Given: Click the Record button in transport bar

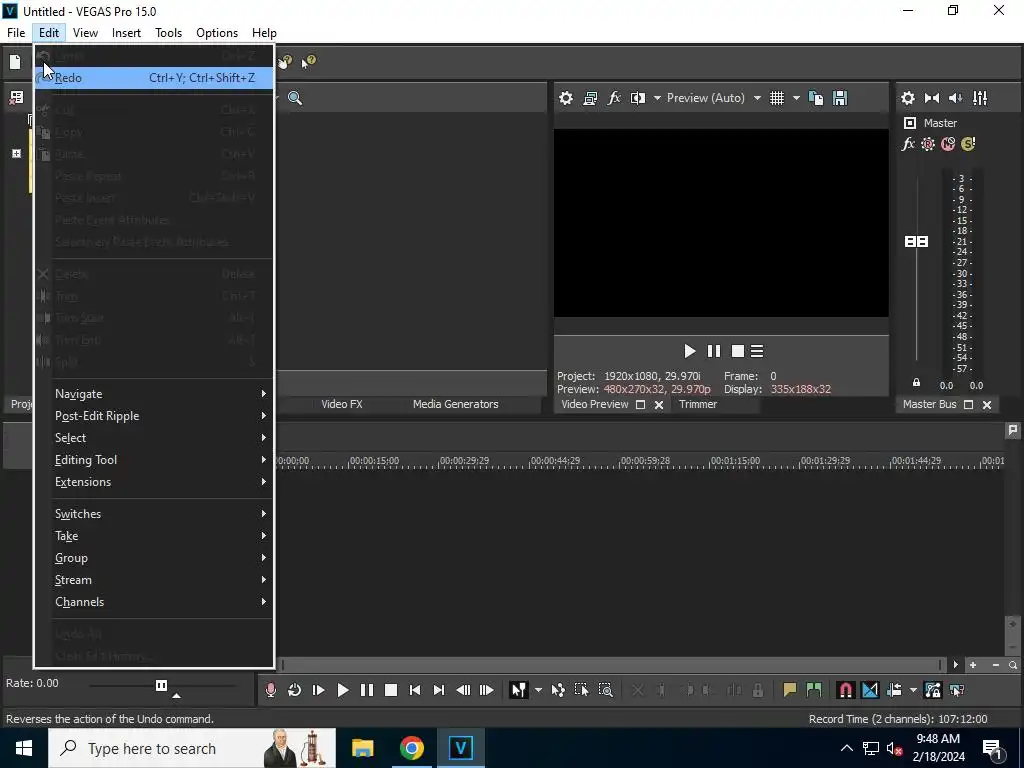Looking at the screenshot, I should click(270, 690).
